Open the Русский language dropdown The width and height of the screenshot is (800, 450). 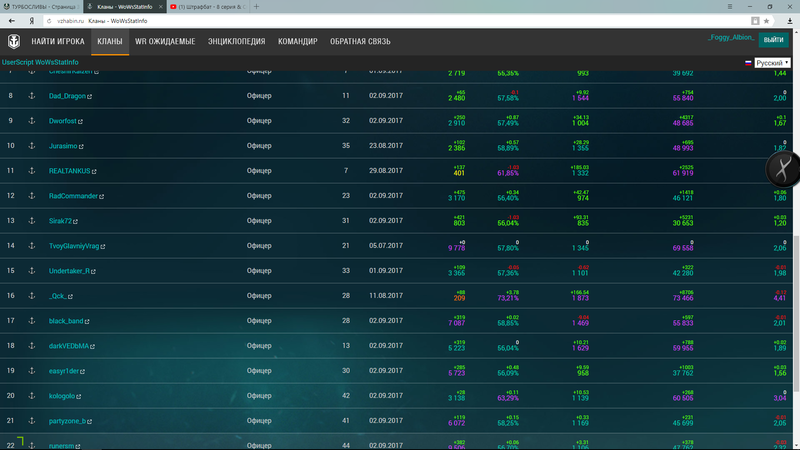click(768, 63)
